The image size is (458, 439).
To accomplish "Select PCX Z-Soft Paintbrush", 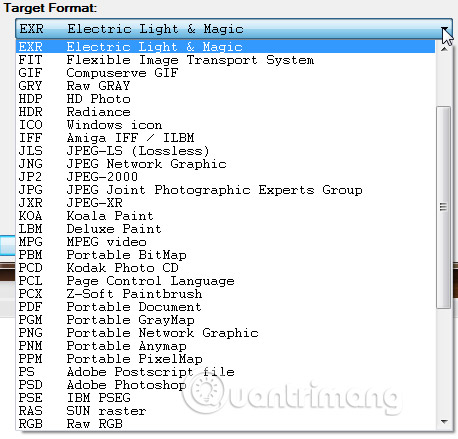I will click(226, 294).
